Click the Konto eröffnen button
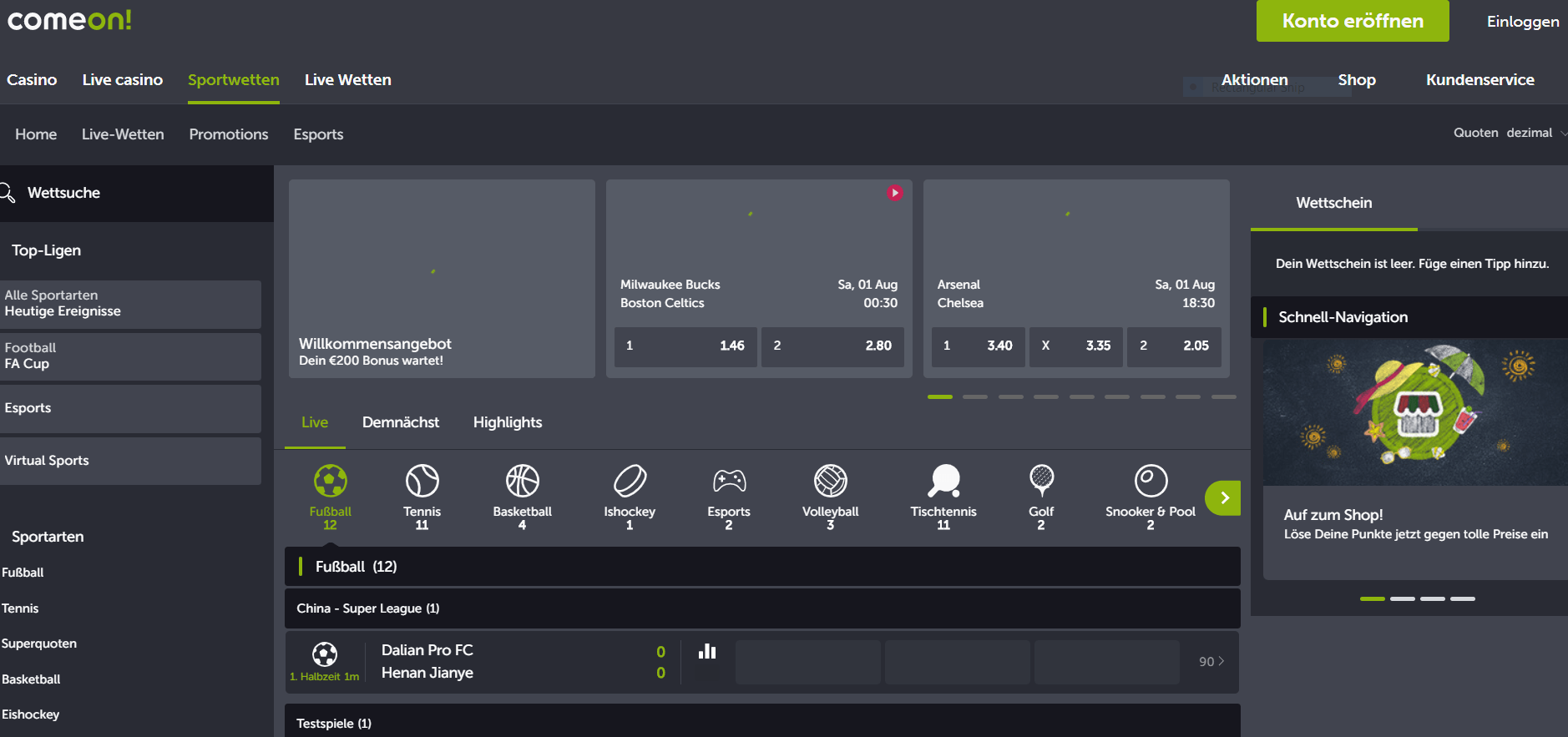The height and width of the screenshot is (737, 1568). click(1353, 21)
